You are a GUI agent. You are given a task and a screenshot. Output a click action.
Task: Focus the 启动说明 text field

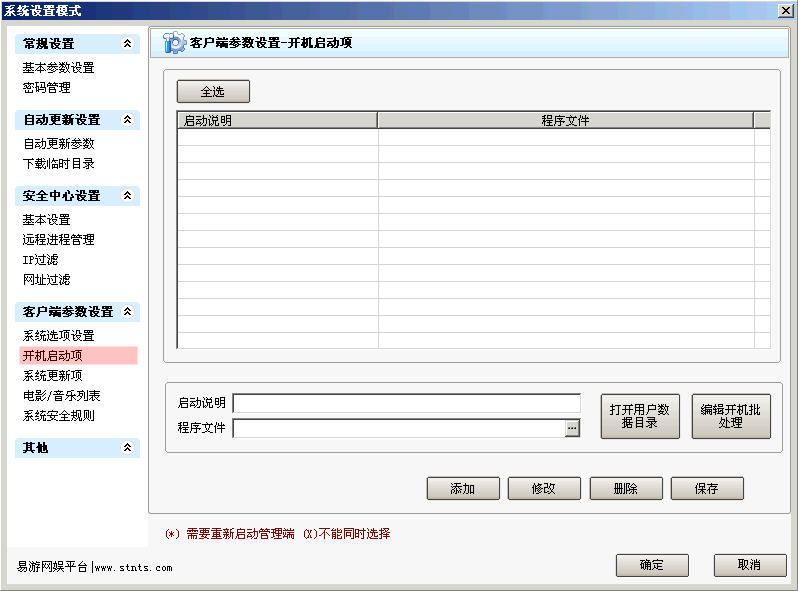407,403
